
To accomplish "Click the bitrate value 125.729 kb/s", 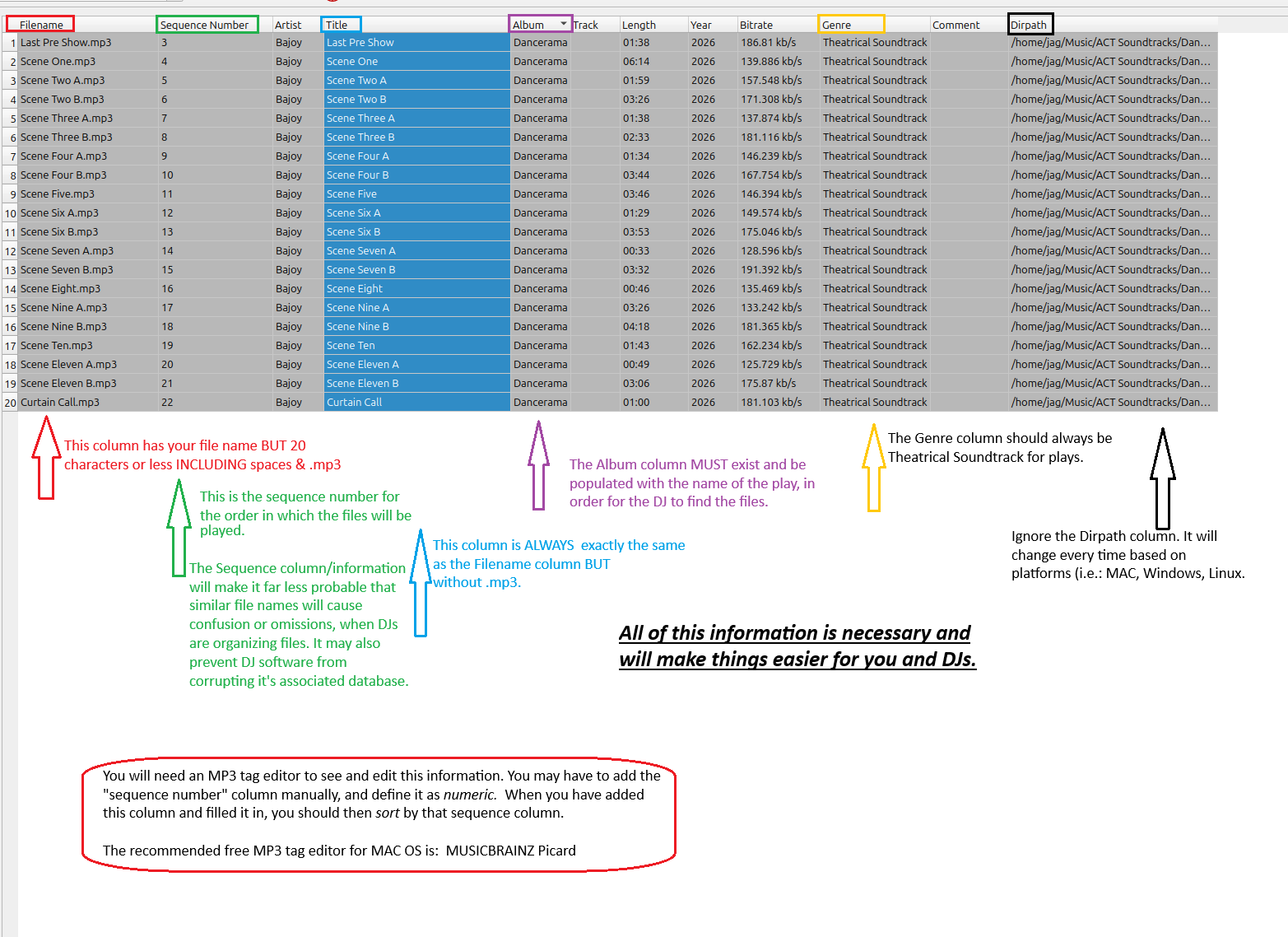I will [x=771, y=364].
